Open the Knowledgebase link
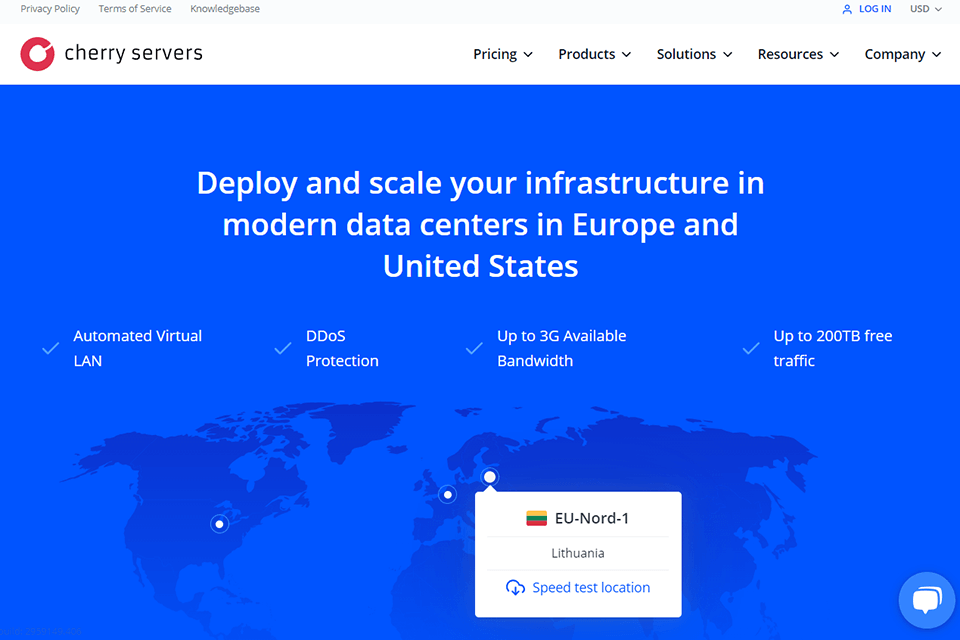Screen dimensions: 960x640 225,9
